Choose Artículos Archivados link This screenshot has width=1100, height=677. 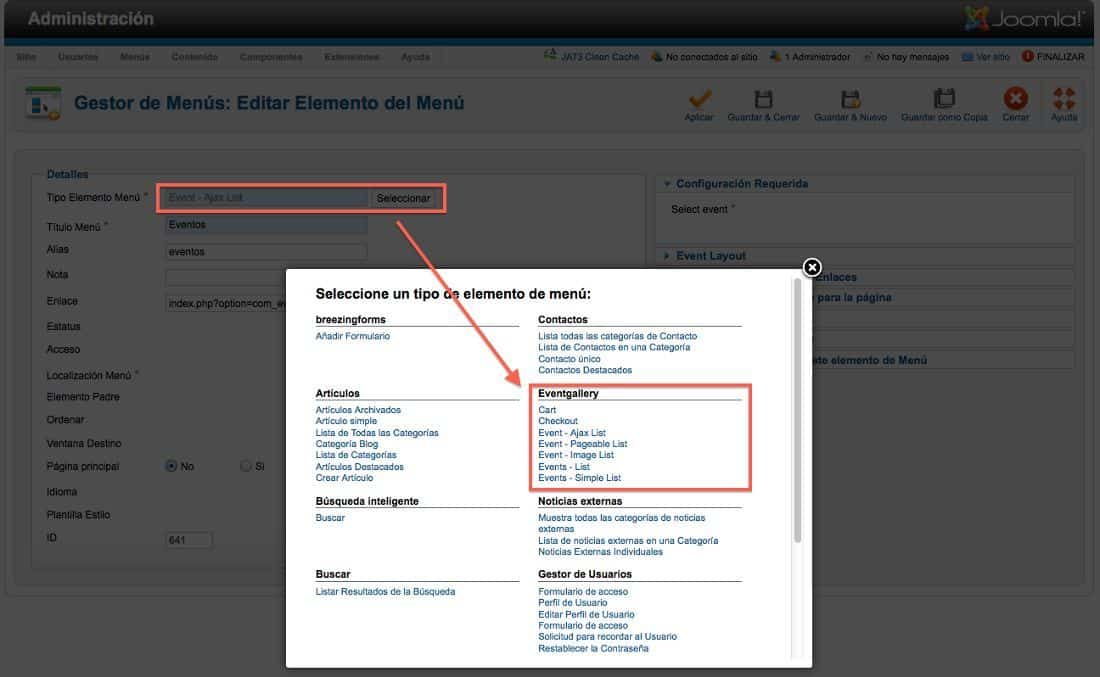point(358,410)
